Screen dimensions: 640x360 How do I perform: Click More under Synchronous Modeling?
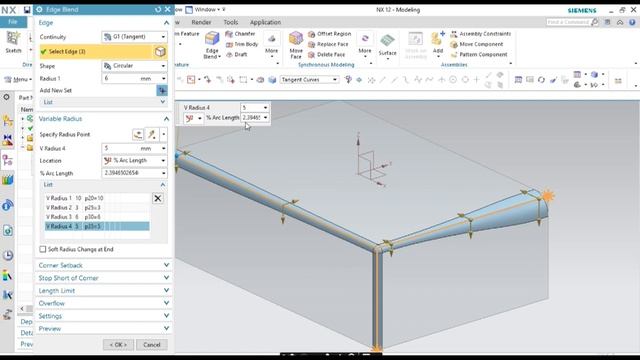click(x=365, y=44)
